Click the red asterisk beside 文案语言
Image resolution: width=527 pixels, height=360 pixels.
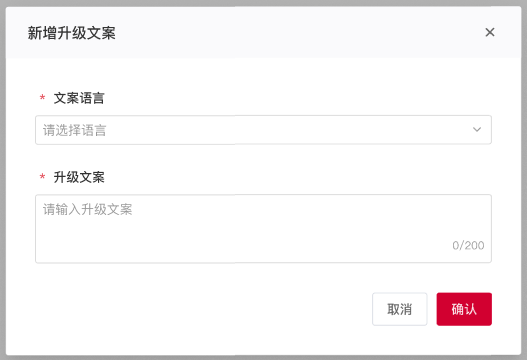click(x=42, y=98)
